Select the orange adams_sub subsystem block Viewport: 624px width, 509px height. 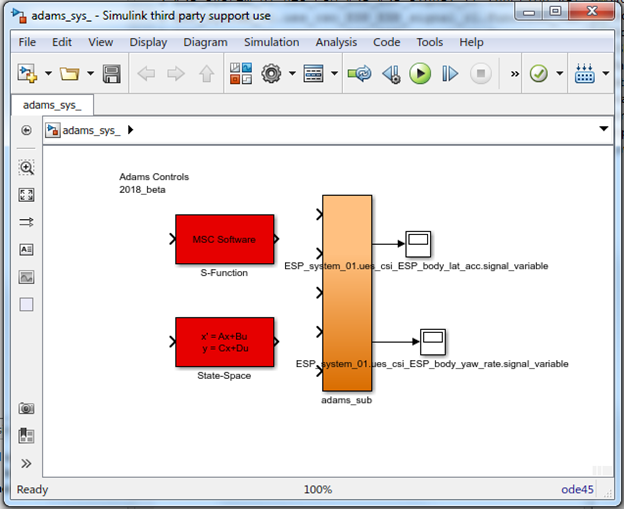click(347, 293)
